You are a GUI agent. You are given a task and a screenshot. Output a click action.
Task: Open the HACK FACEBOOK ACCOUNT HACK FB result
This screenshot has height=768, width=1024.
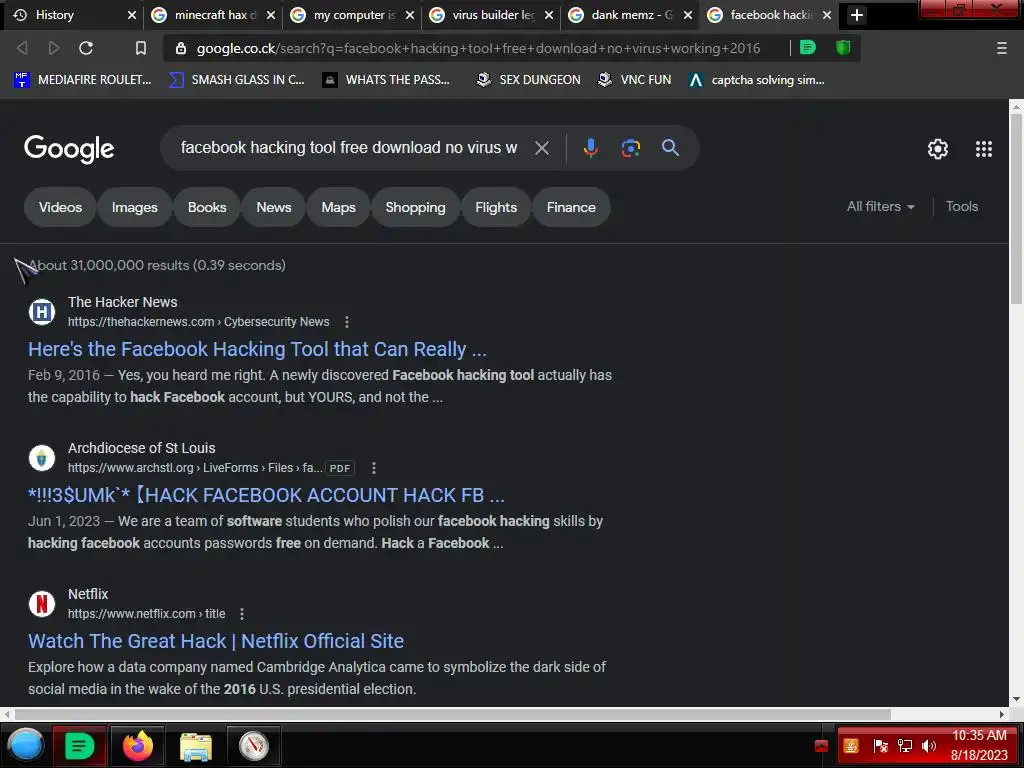266,495
